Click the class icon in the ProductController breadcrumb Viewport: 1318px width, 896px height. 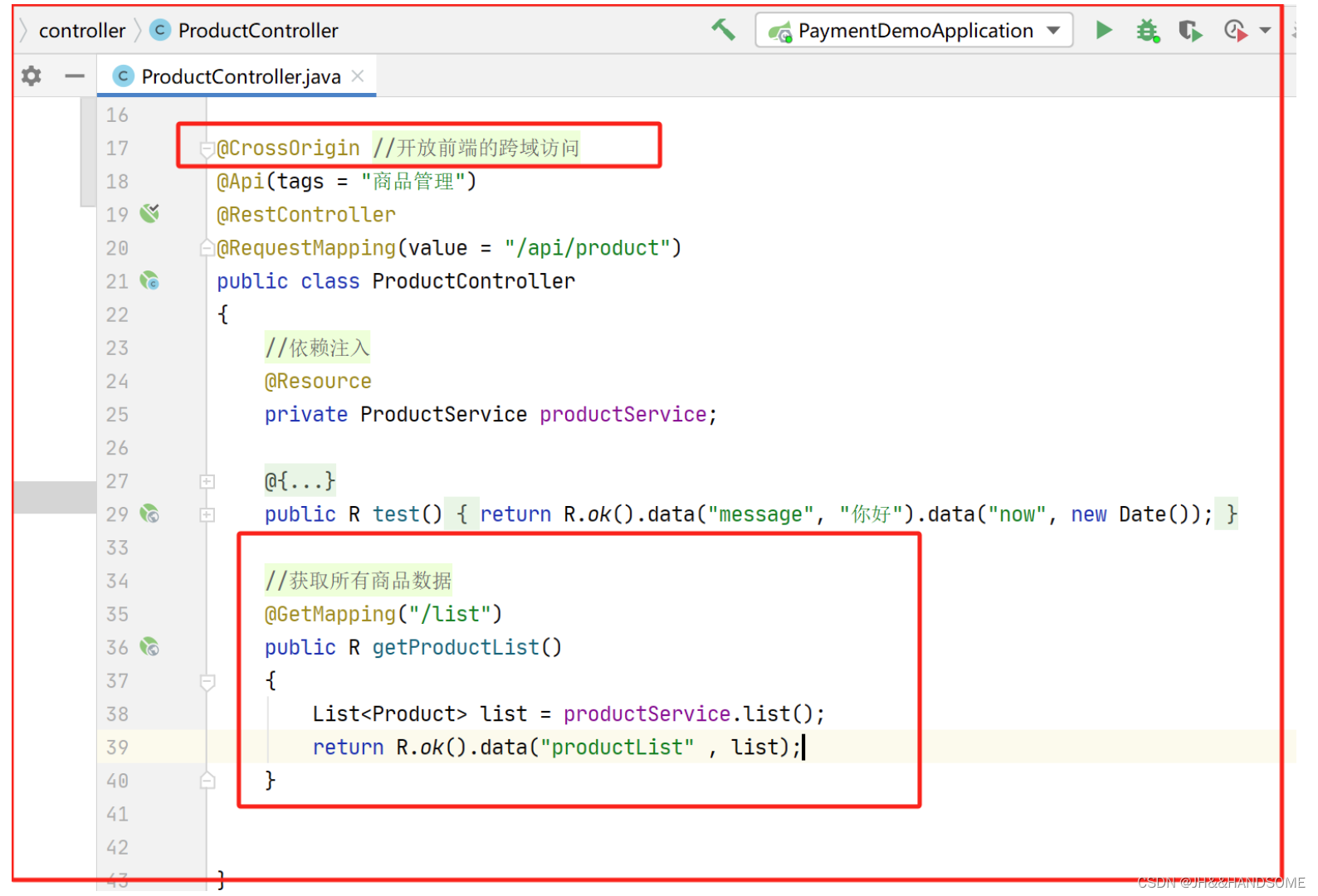(x=159, y=31)
